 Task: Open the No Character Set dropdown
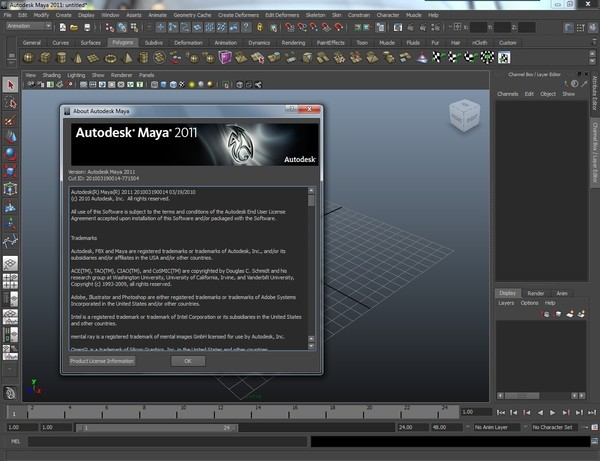coord(555,427)
